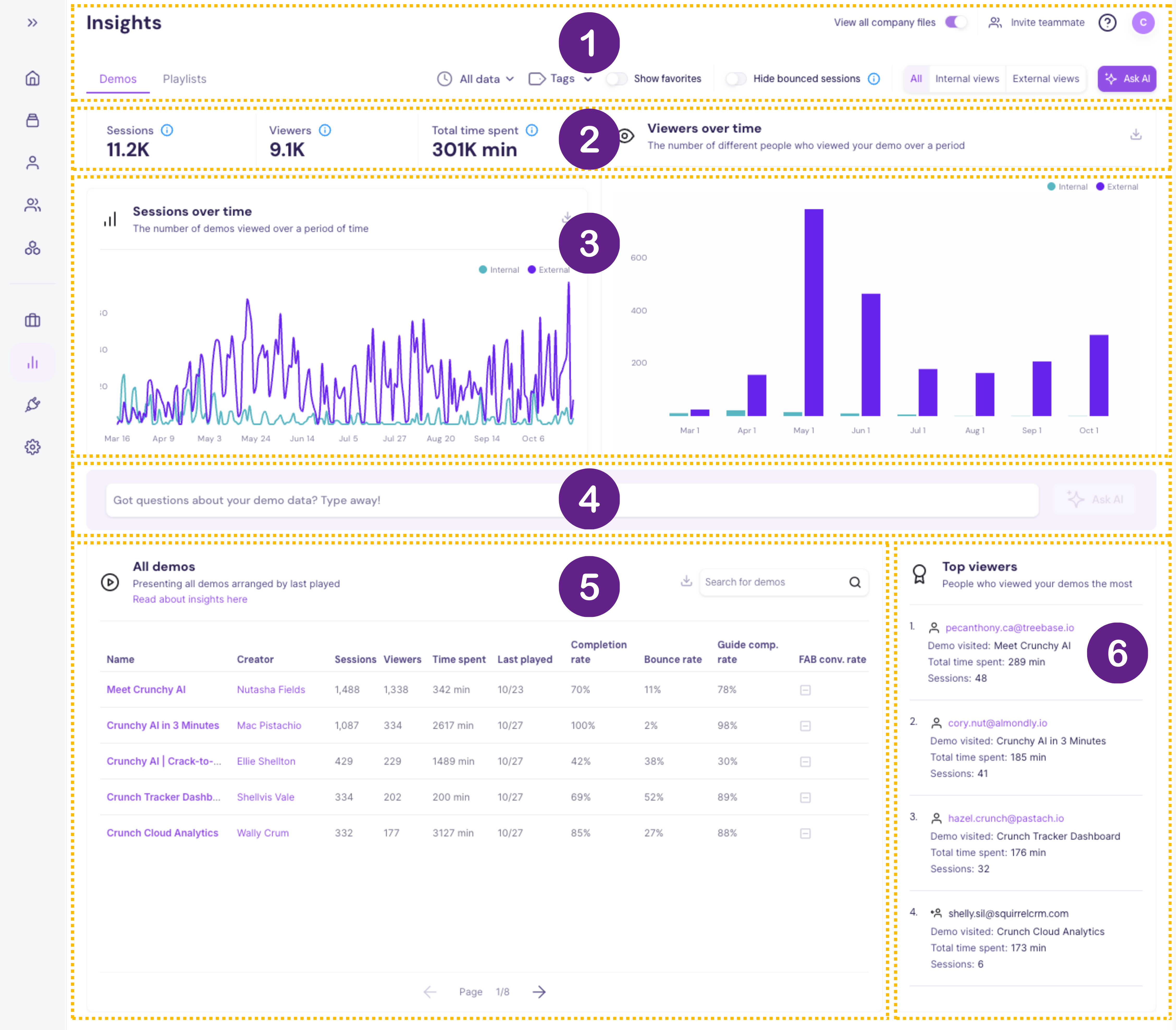Open the briefcase icon in sidebar
The height and width of the screenshot is (1030, 1176).
point(33,320)
